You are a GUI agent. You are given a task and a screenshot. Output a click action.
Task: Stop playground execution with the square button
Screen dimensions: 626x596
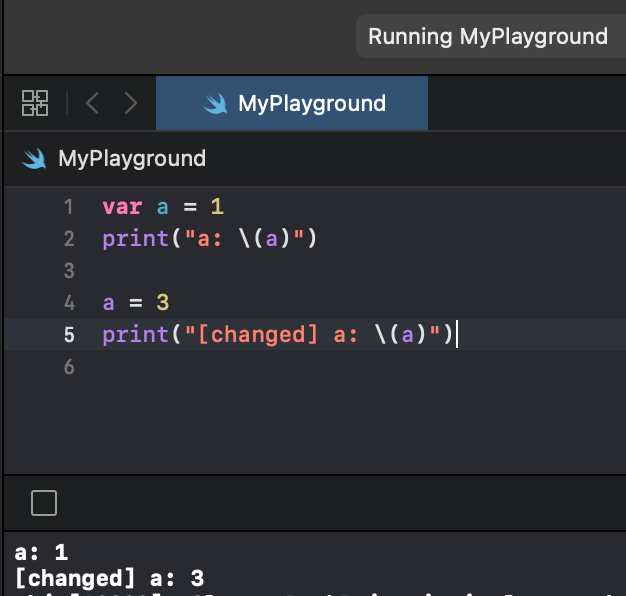pyautogui.click(x=44, y=503)
